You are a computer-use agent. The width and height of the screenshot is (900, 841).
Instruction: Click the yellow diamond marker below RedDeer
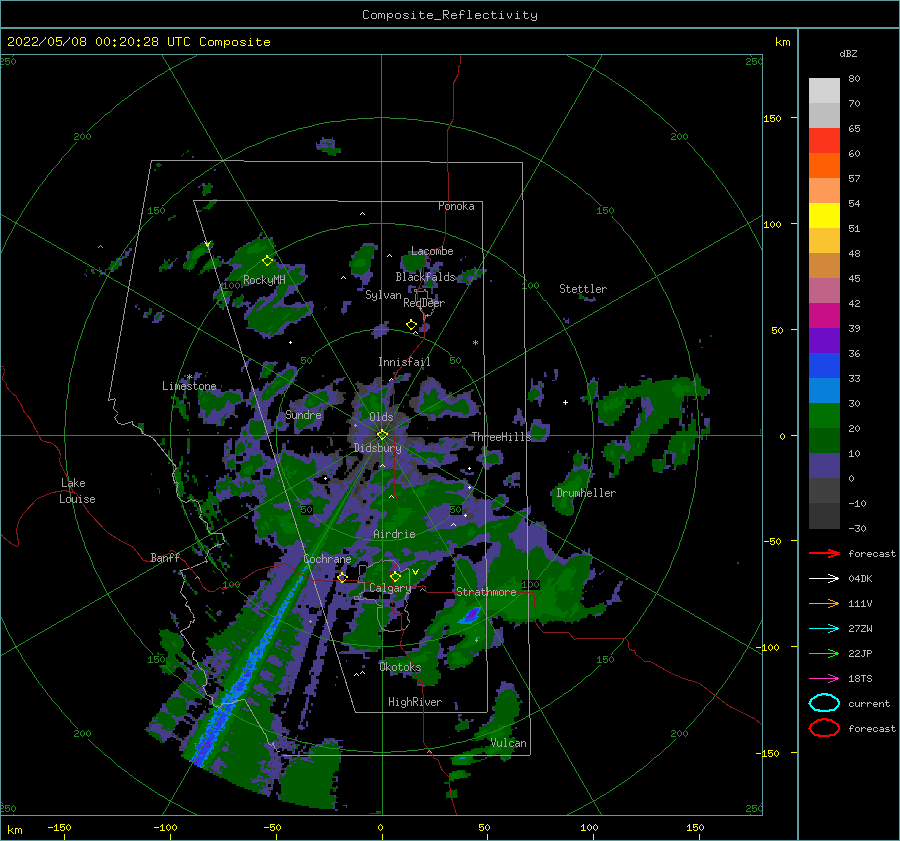click(x=412, y=325)
